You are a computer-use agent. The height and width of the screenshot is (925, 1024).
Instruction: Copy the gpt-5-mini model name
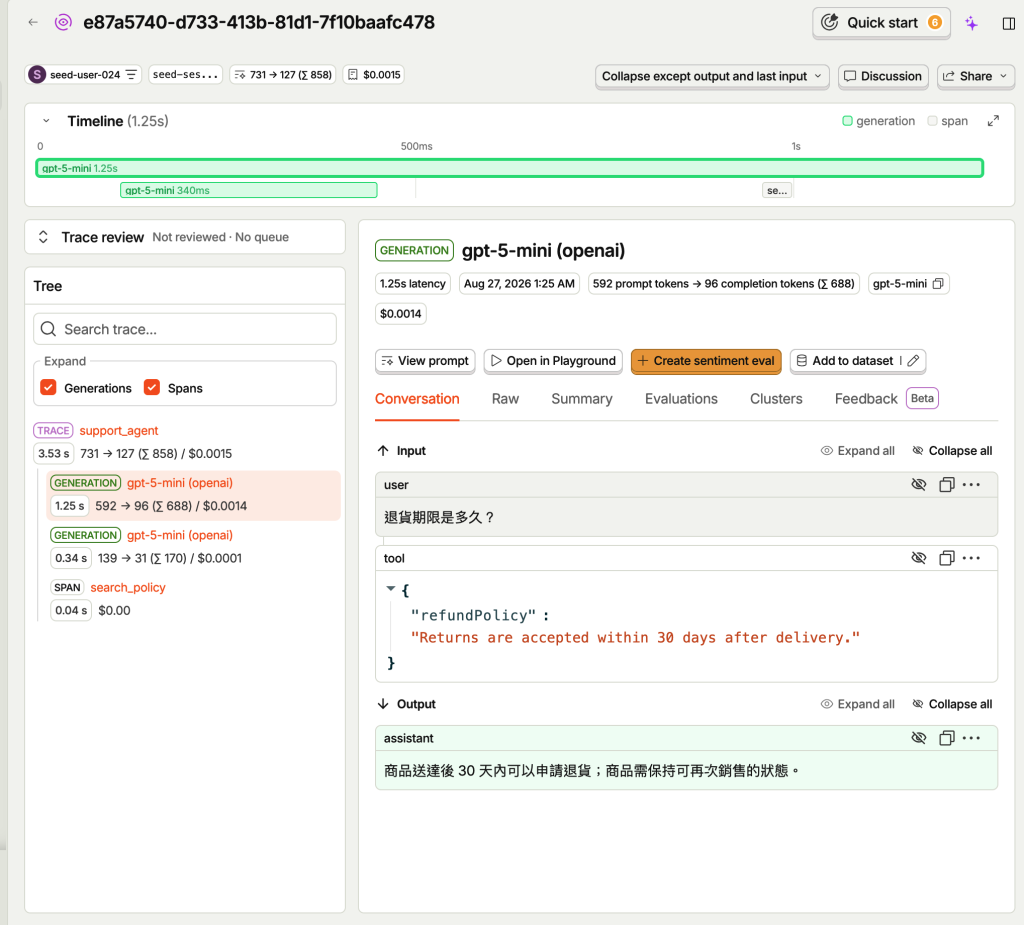click(x=938, y=284)
